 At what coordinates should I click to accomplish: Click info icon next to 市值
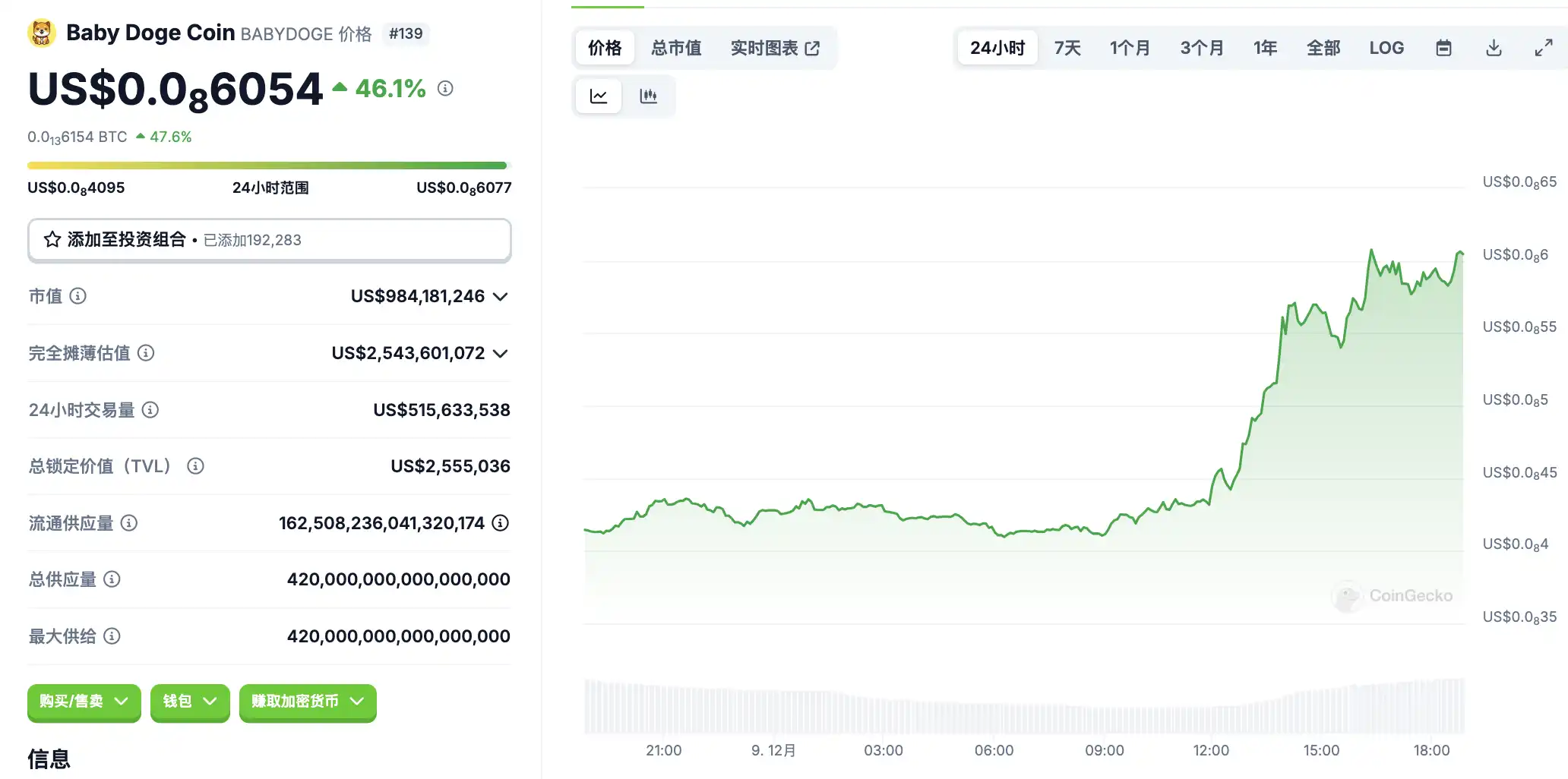(78, 296)
